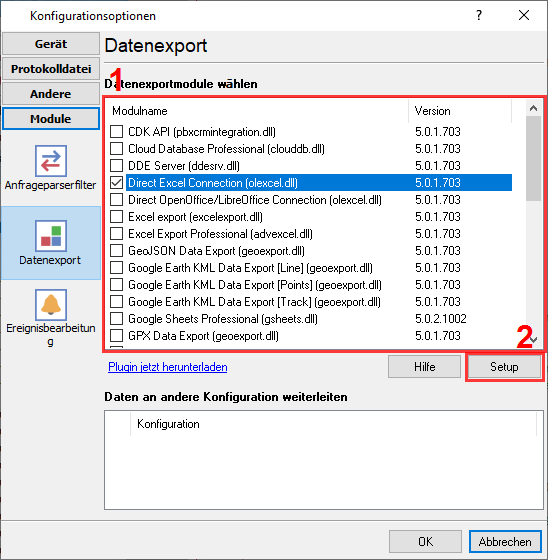Image resolution: width=548 pixels, height=560 pixels.
Task: Select the 'Google Sheets Professional (gsheets.dll)' row text
Action: [223, 319]
